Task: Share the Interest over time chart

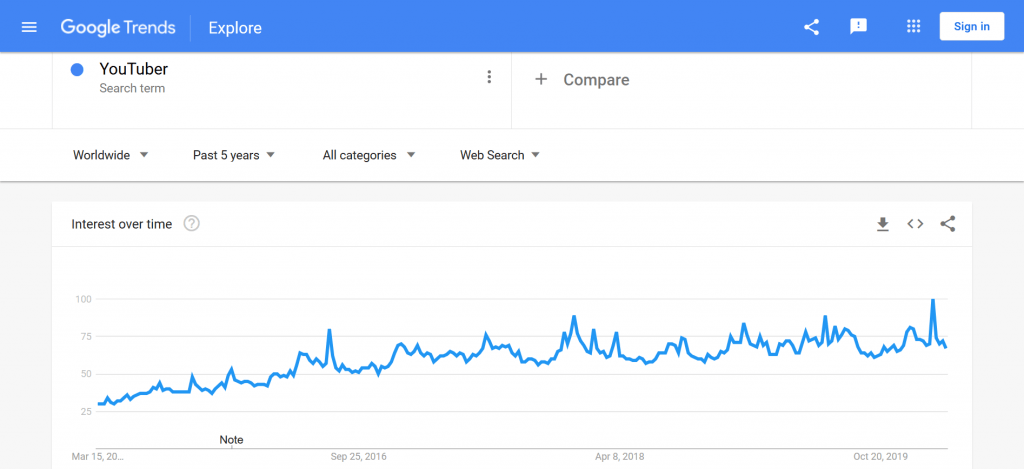Action: (948, 224)
